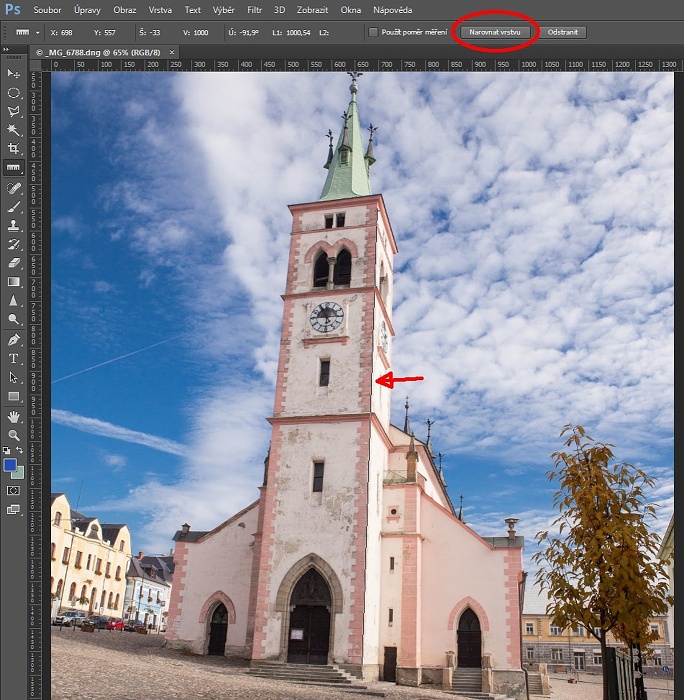Select the Type tool
Screen dimensions: 684x700
point(14,358)
